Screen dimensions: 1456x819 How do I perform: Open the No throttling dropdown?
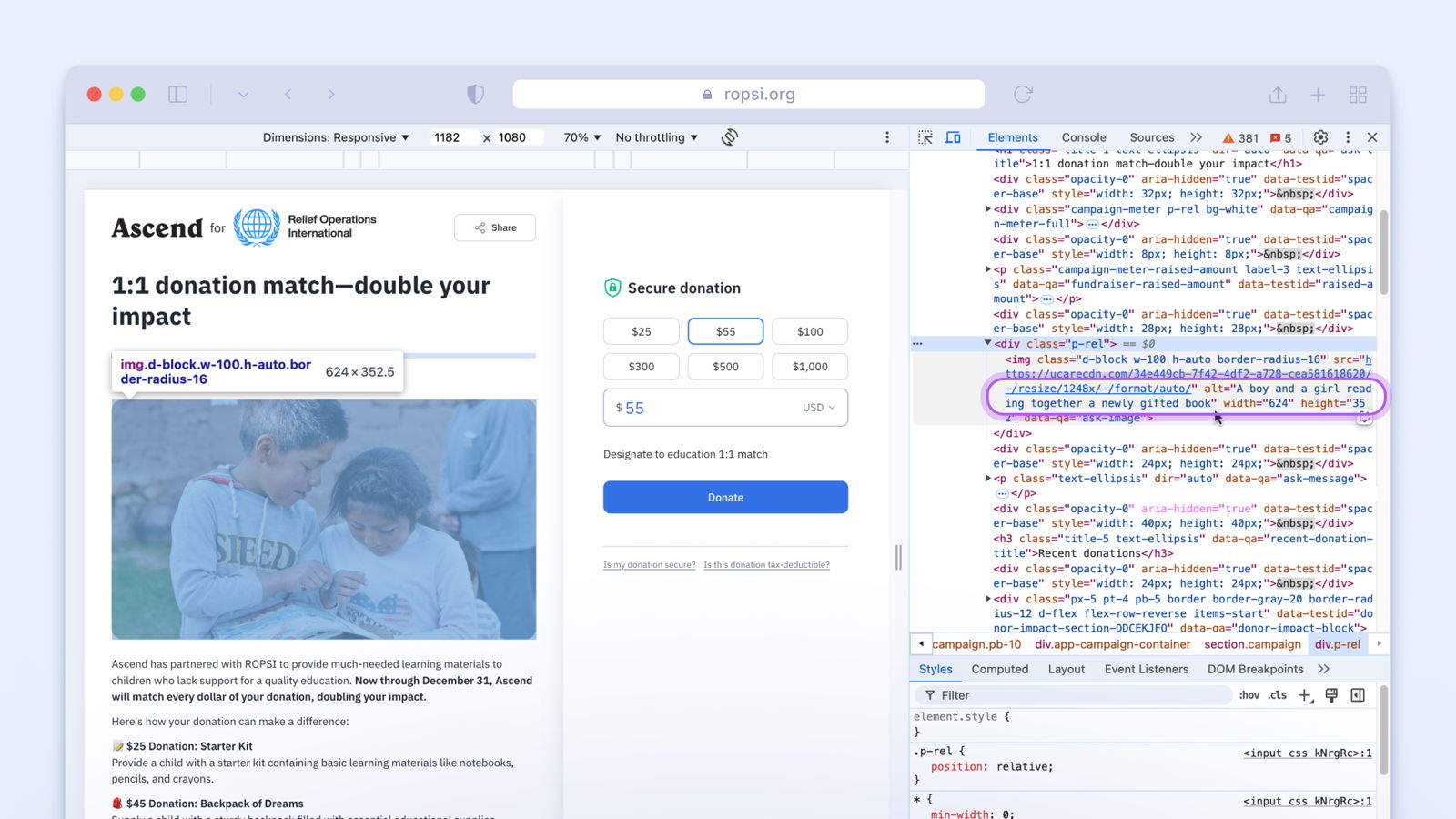(x=656, y=137)
